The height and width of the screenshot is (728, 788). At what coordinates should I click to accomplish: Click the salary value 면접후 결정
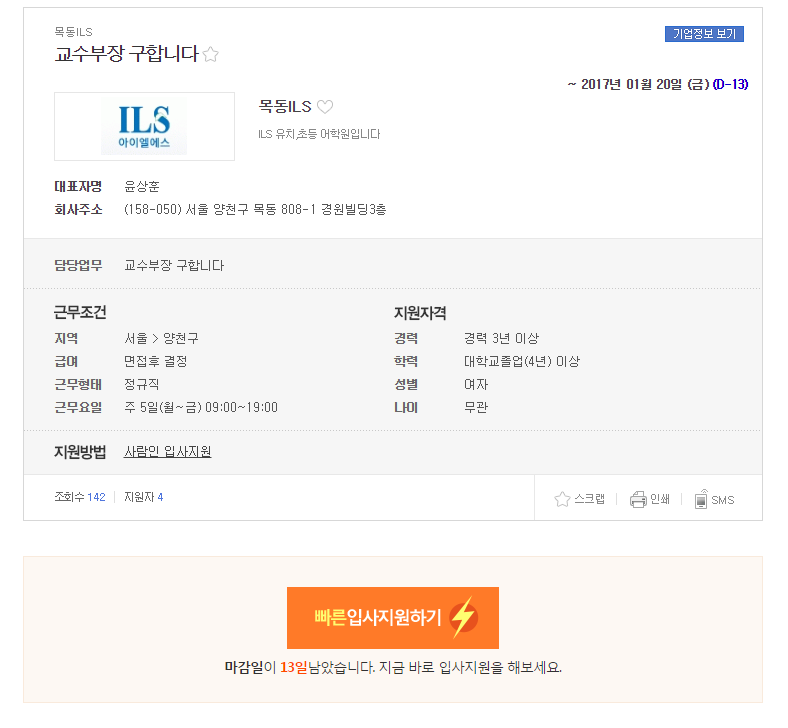156,361
